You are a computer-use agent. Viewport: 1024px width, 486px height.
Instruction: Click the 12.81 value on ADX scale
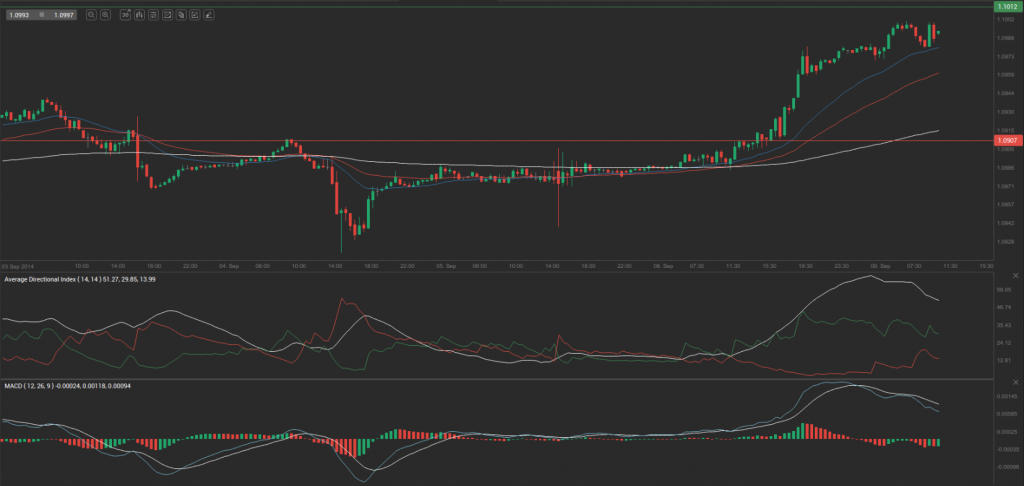click(x=1004, y=360)
